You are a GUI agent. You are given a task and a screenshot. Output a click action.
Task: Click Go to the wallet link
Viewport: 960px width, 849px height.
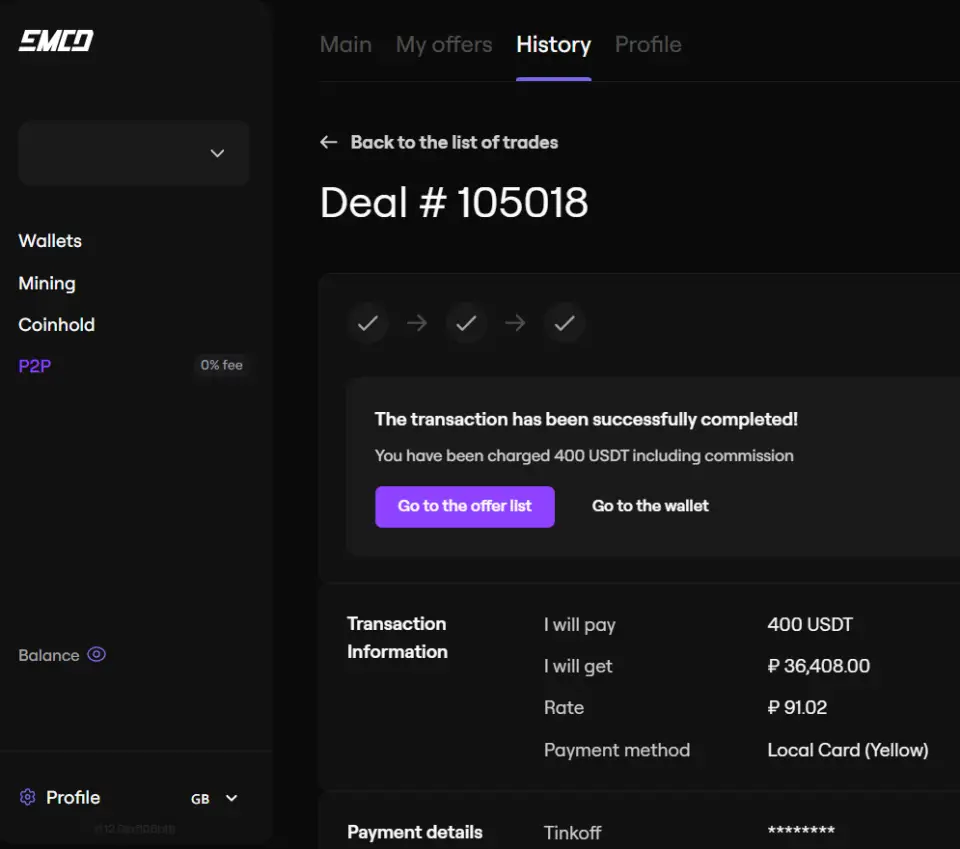pyautogui.click(x=650, y=506)
